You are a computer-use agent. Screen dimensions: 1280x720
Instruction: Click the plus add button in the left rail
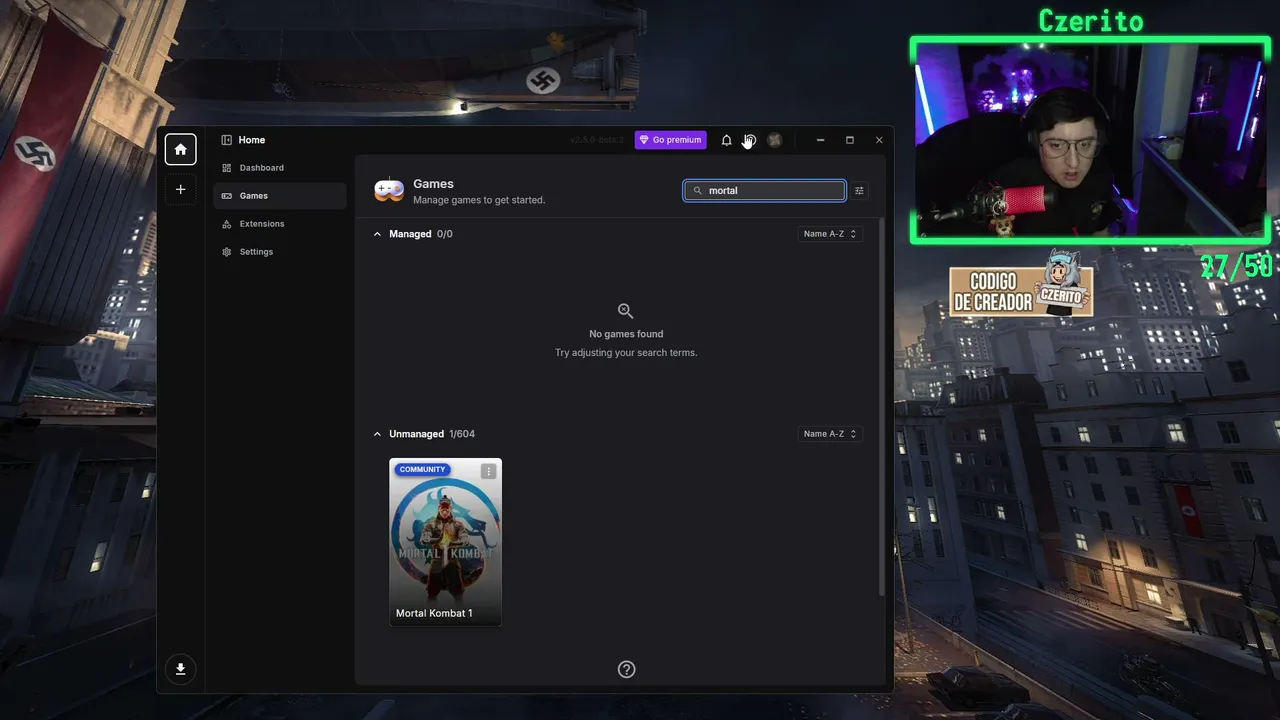(180, 189)
